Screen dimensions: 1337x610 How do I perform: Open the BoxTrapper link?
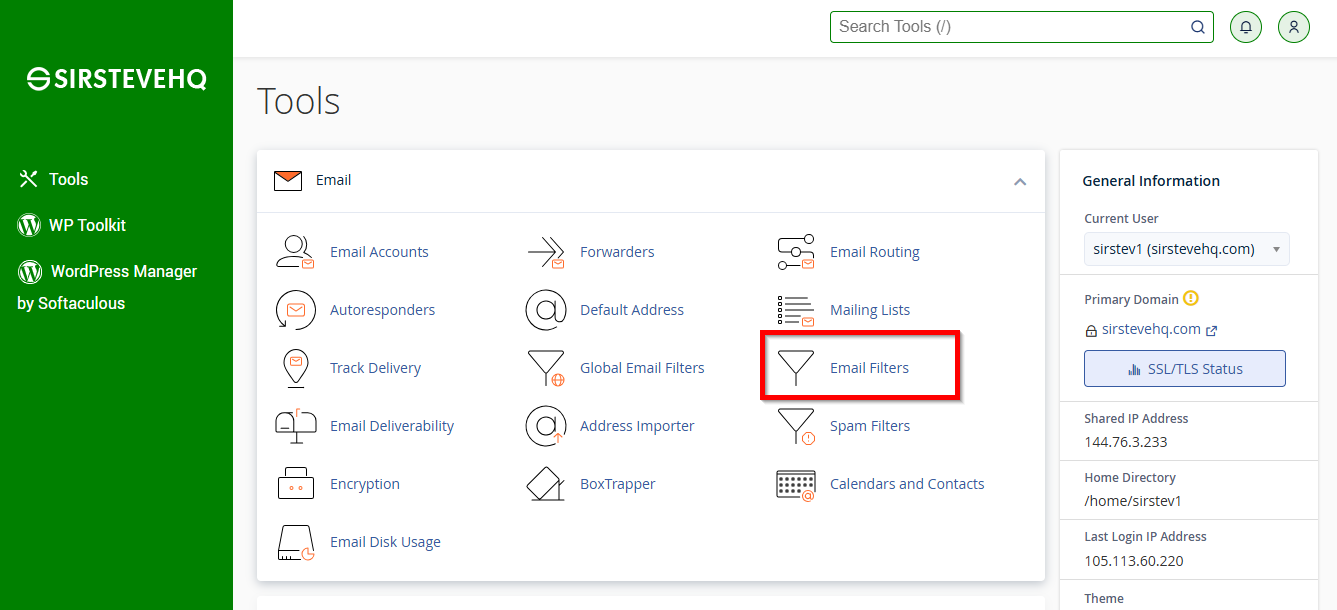coord(618,484)
